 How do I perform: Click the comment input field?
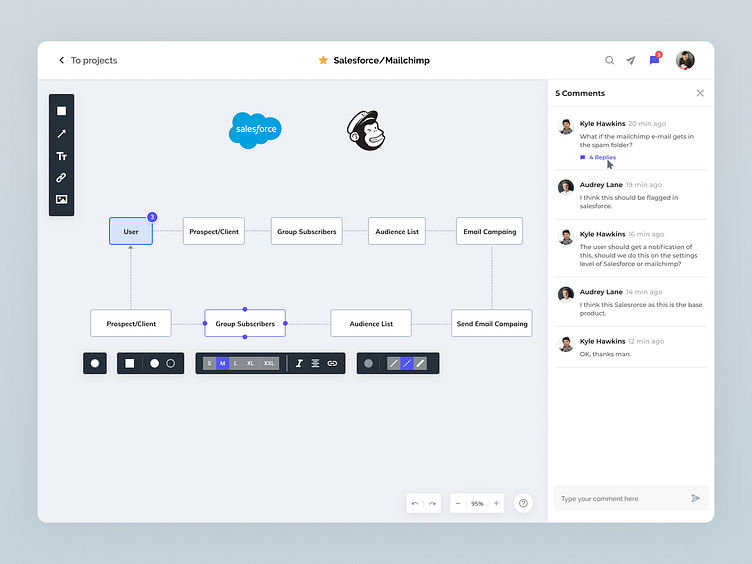[620, 499]
